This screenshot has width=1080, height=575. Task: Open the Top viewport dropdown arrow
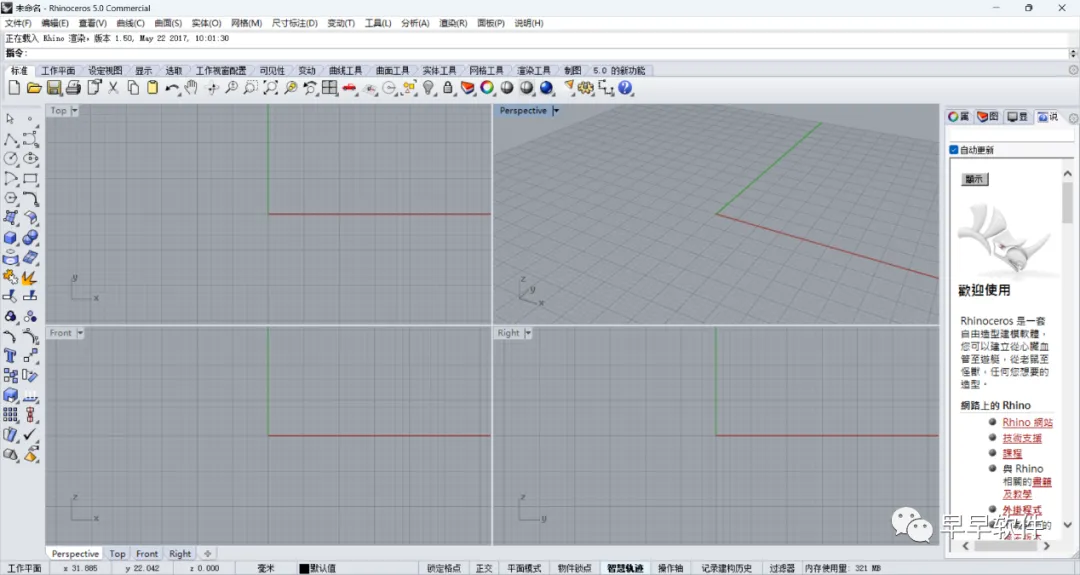[x=74, y=111]
